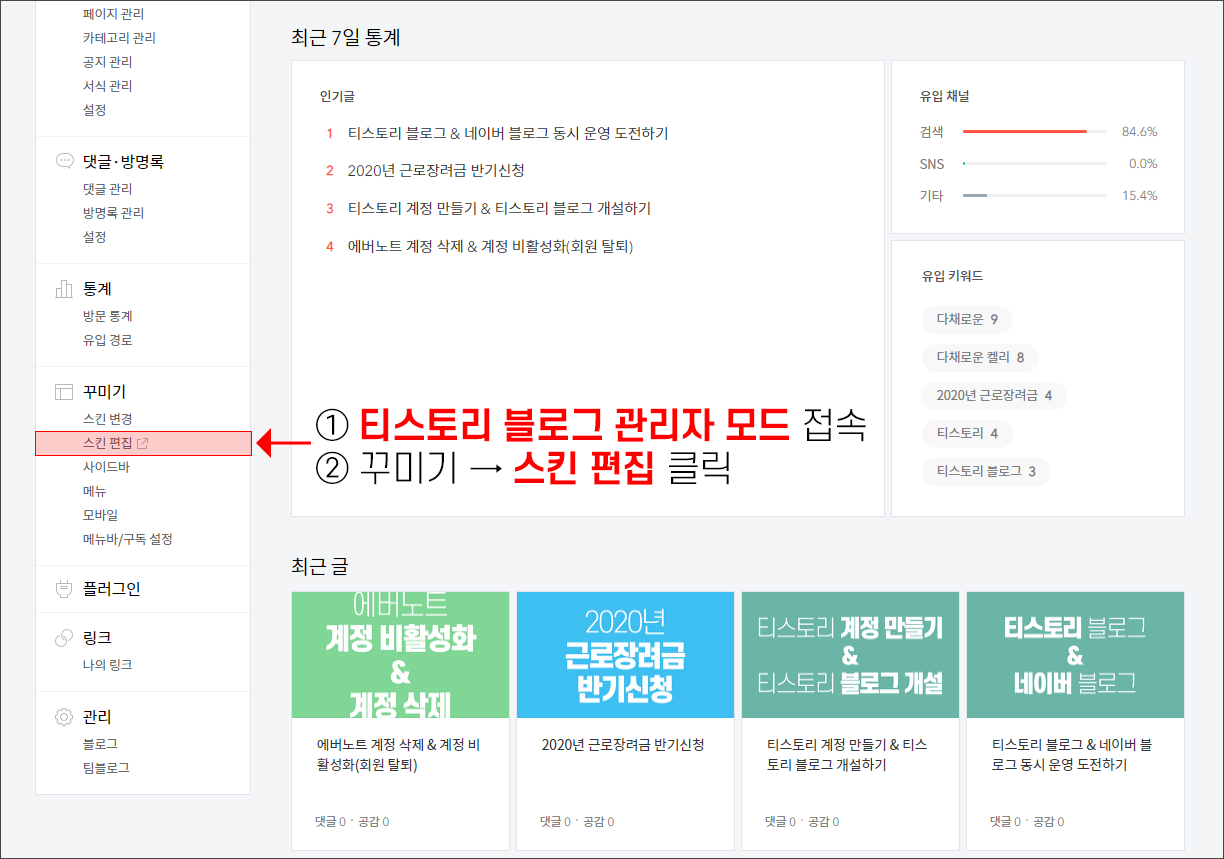Open 공지 관리 menu item
Screen dimensions: 1224x859
[x=108, y=62]
